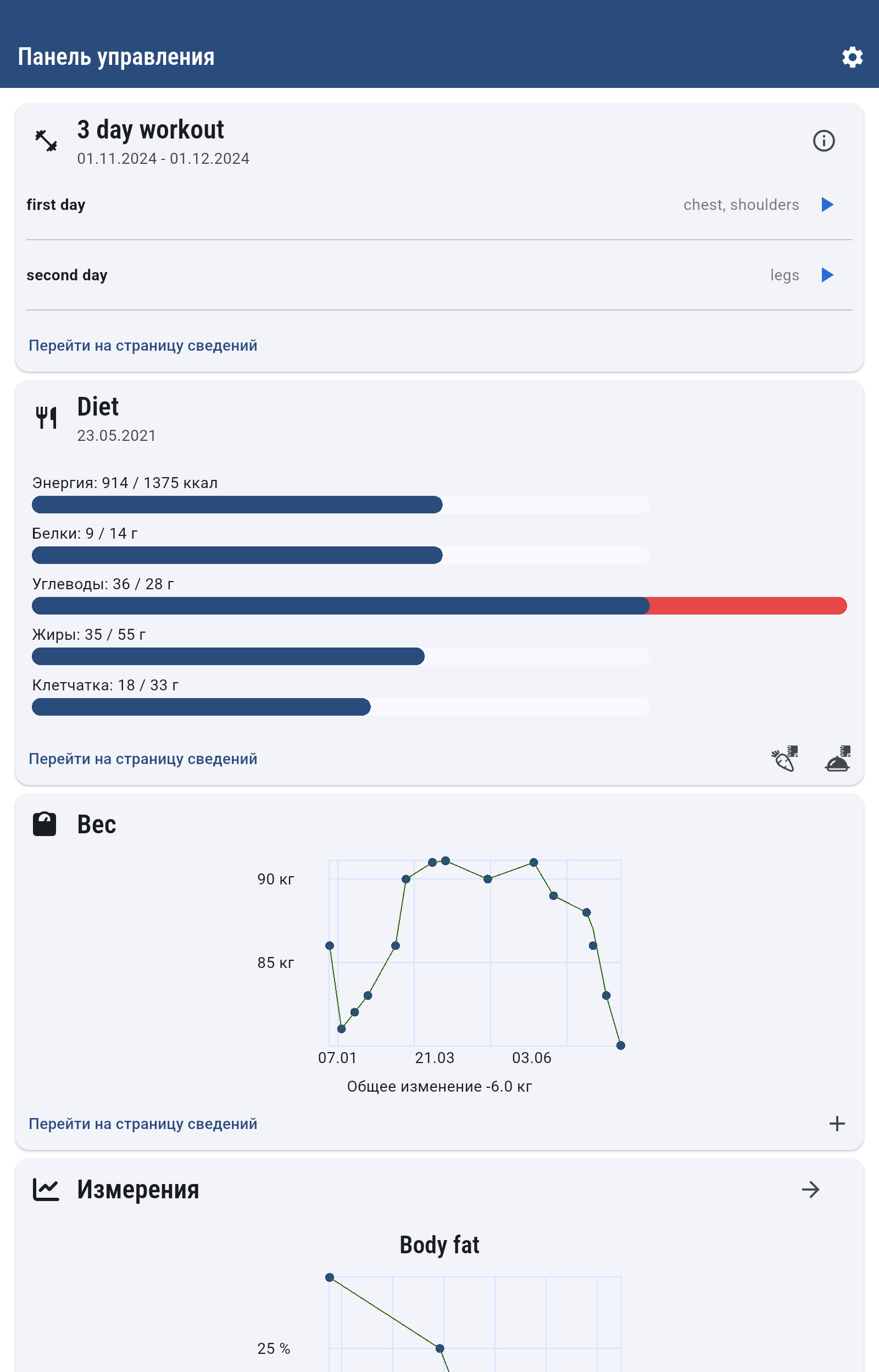Open the workout details page link
The height and width of the screenshot is (1372, 879).
(143, 345)
